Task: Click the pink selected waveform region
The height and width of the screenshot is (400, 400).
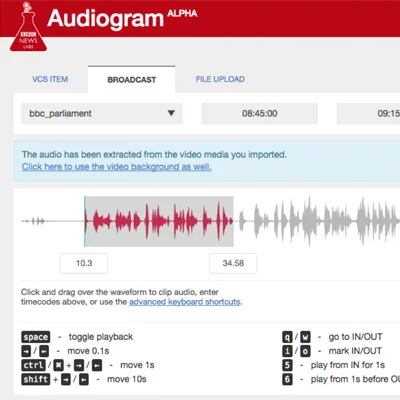Action: [x=159, y=221]
